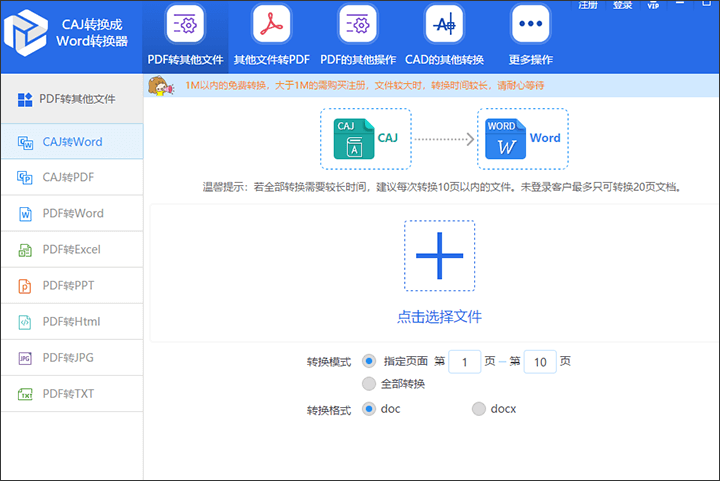This screenshot has height=481, width=720.
Task: Click the PDF转PPT sidebar icon
Action: tap(25, 286)
